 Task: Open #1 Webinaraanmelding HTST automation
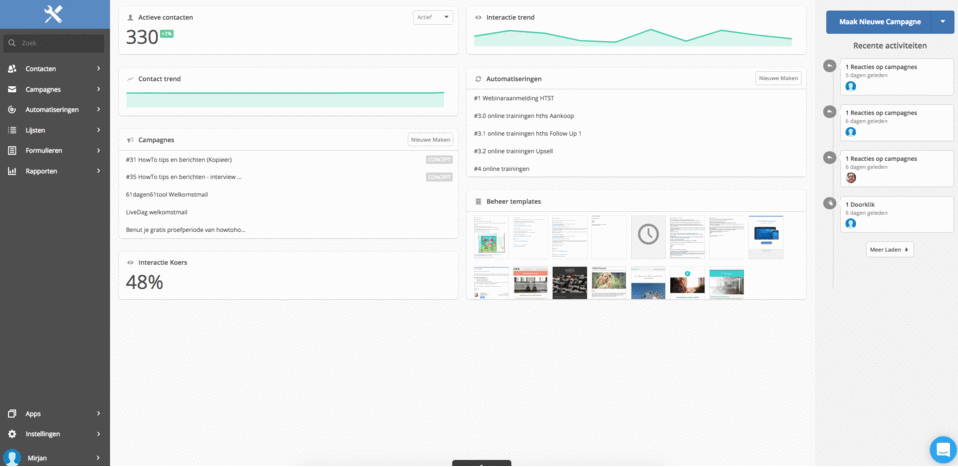(x=513, y=98)
